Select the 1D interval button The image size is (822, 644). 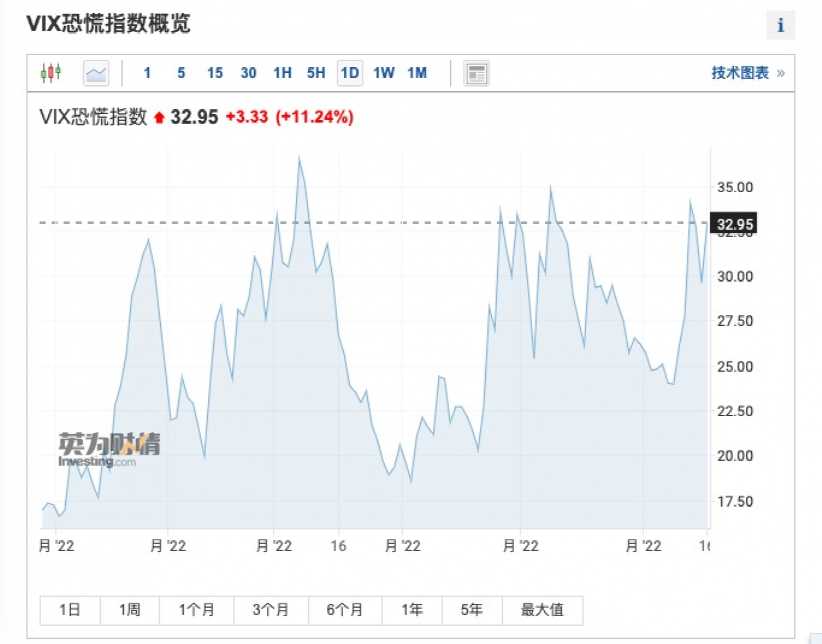(350, 73)
